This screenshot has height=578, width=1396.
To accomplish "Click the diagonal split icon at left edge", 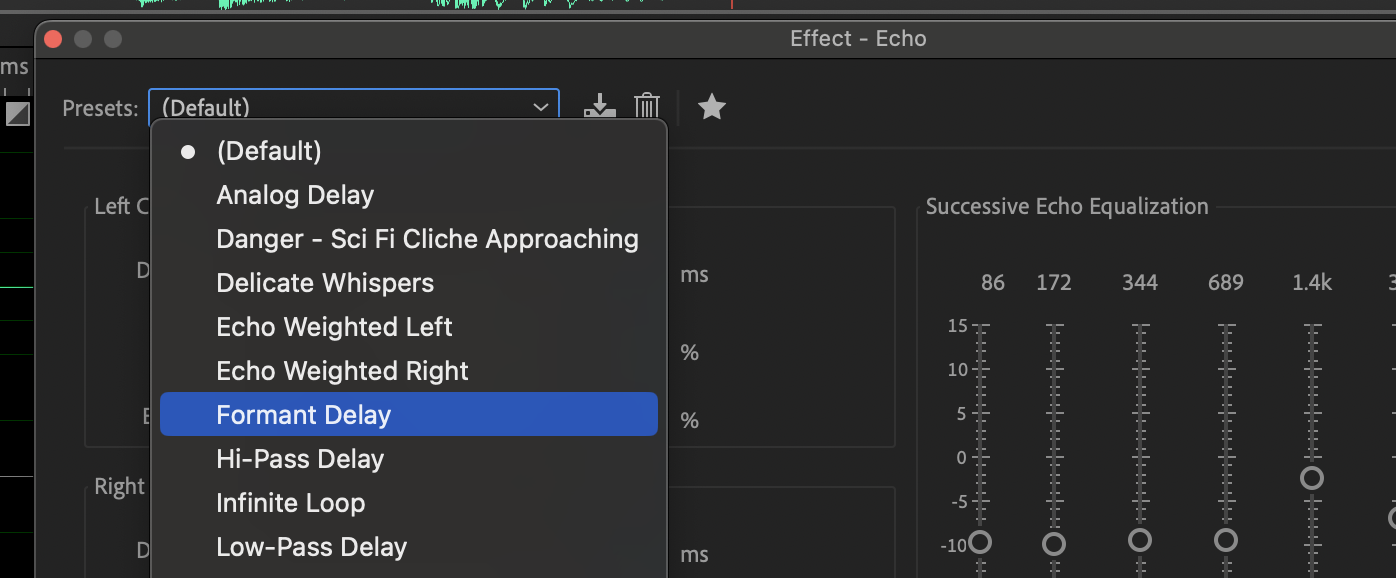I will [x=17, y=113].
